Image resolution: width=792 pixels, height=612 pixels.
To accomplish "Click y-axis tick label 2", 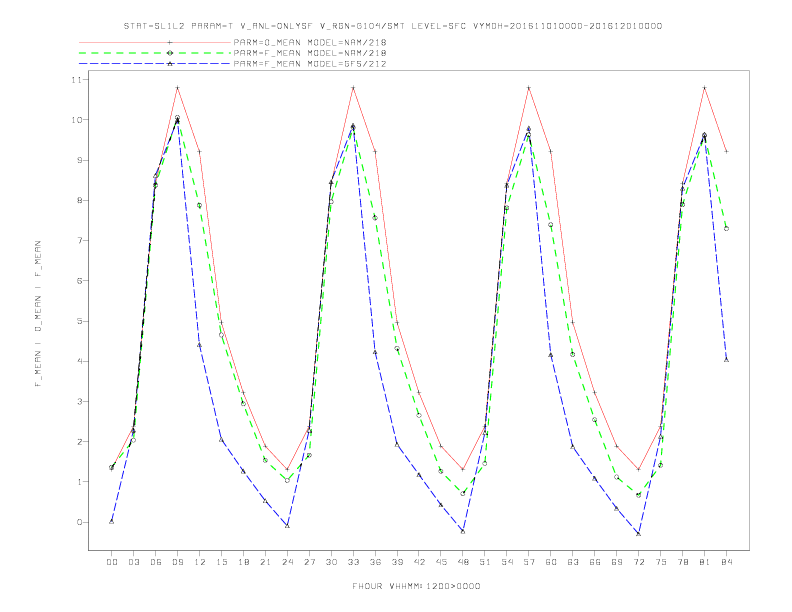I will [79, 442].
